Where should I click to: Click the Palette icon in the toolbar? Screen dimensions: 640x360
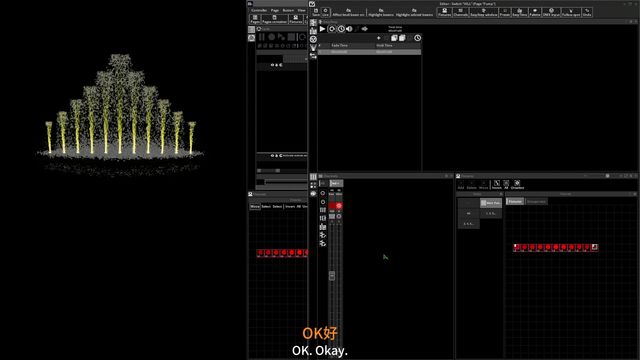tap(535, 12)
